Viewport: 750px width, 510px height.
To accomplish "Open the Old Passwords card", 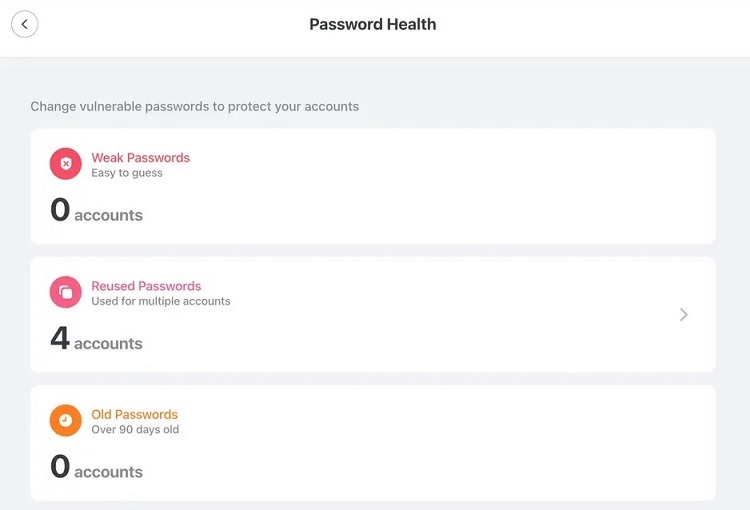I will point(373,443).
